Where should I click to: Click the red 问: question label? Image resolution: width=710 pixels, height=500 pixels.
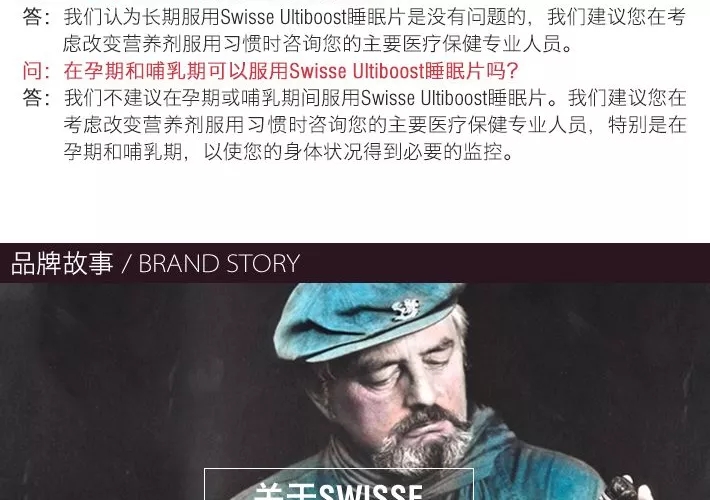(37, 71)
